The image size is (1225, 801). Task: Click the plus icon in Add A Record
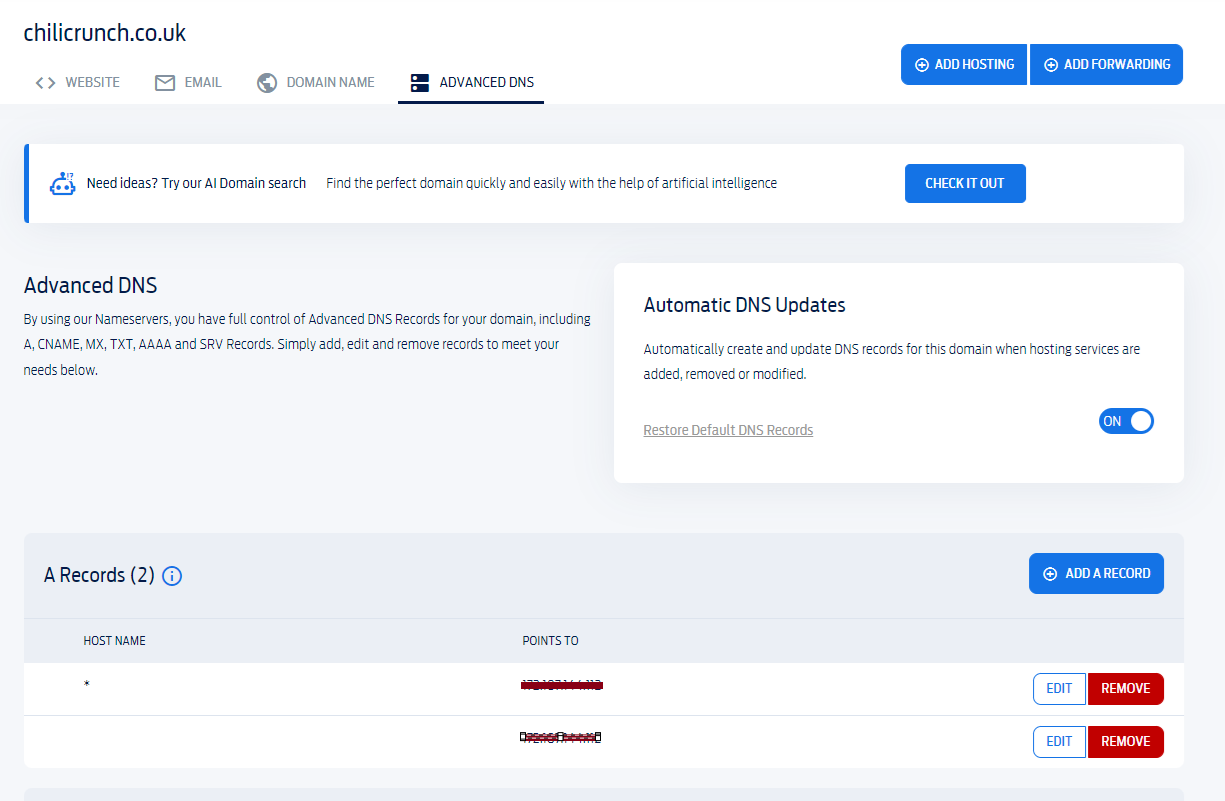click(x=1050, y=574)
